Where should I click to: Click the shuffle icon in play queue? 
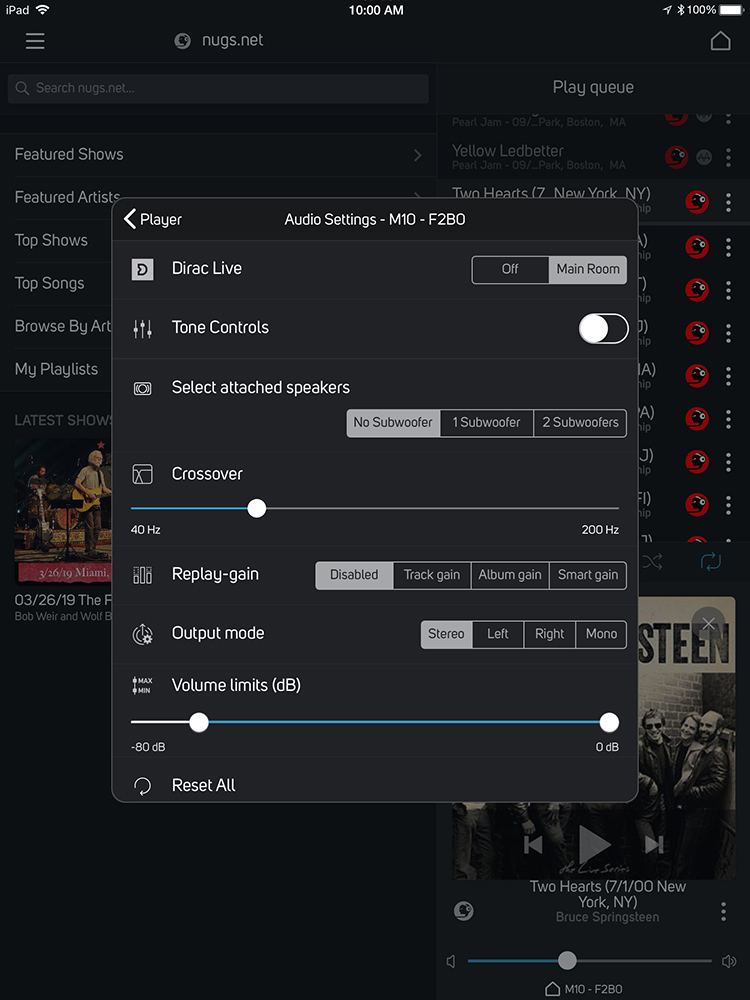point(653,562)
